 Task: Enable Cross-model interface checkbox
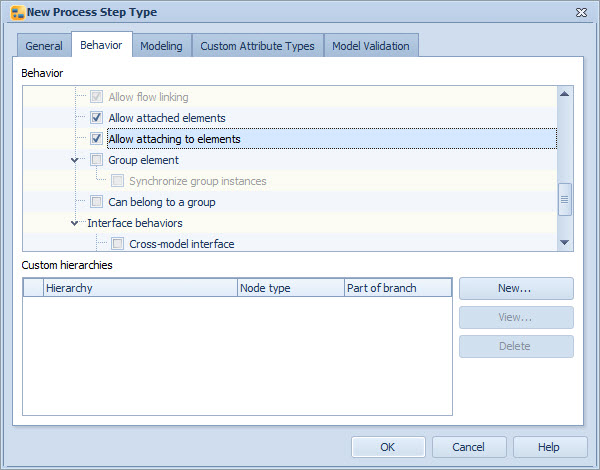(x=118, y=244)
